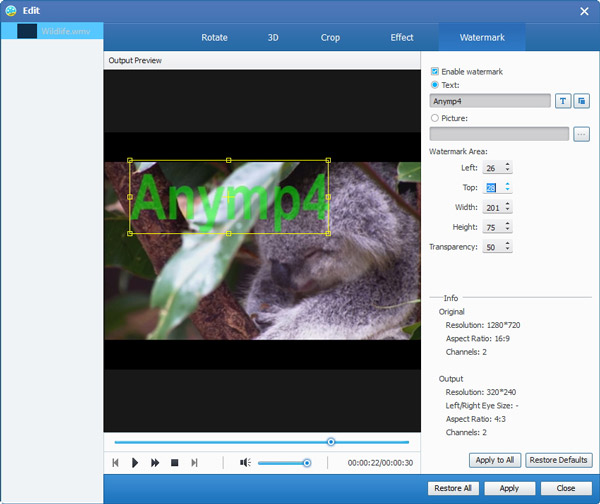The image size is (600, 504).
Task: Click bottom-right handle of watermark box
Action: [x=328, y=233]
